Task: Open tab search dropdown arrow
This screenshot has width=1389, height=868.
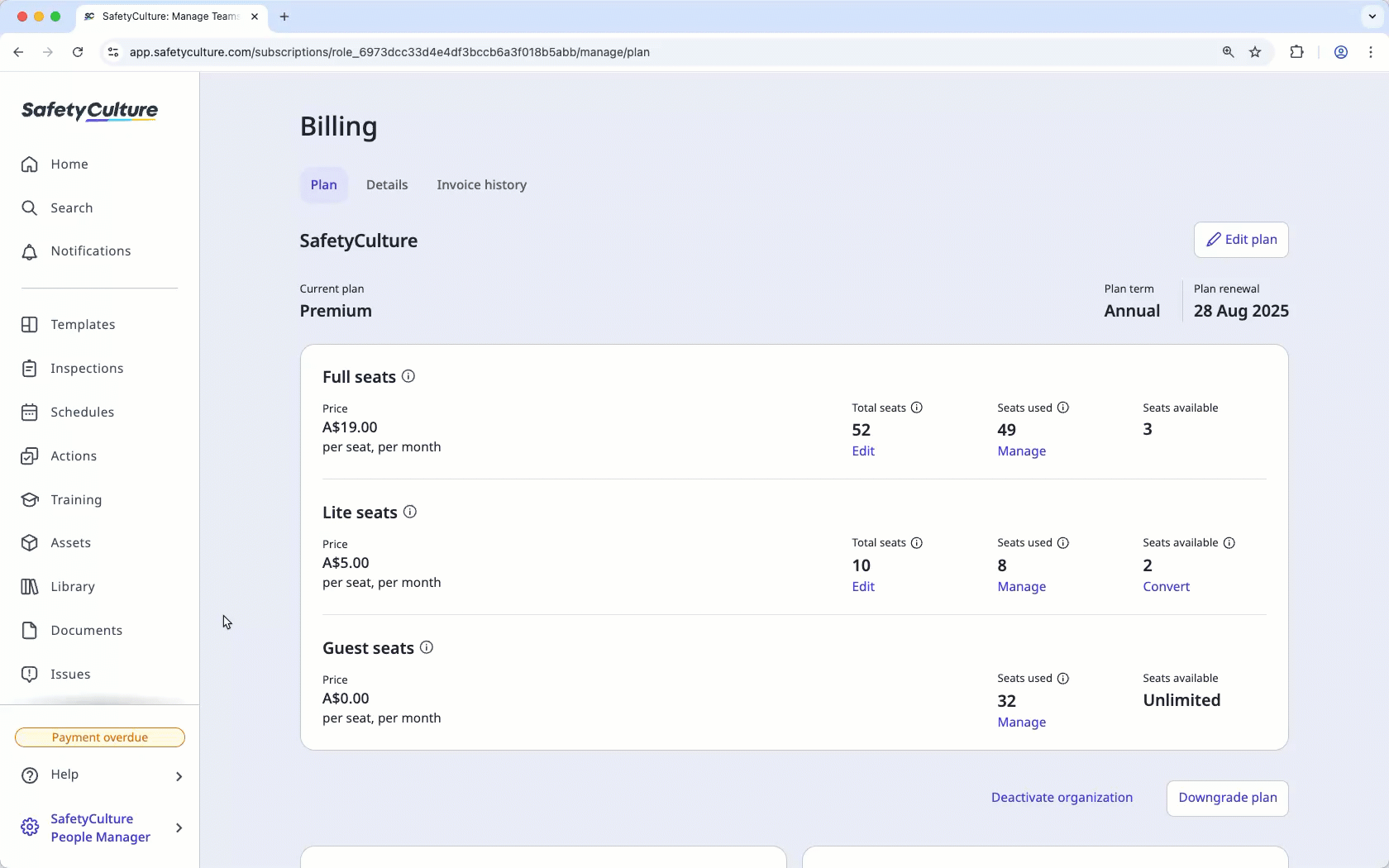Action: point(1372,17)
